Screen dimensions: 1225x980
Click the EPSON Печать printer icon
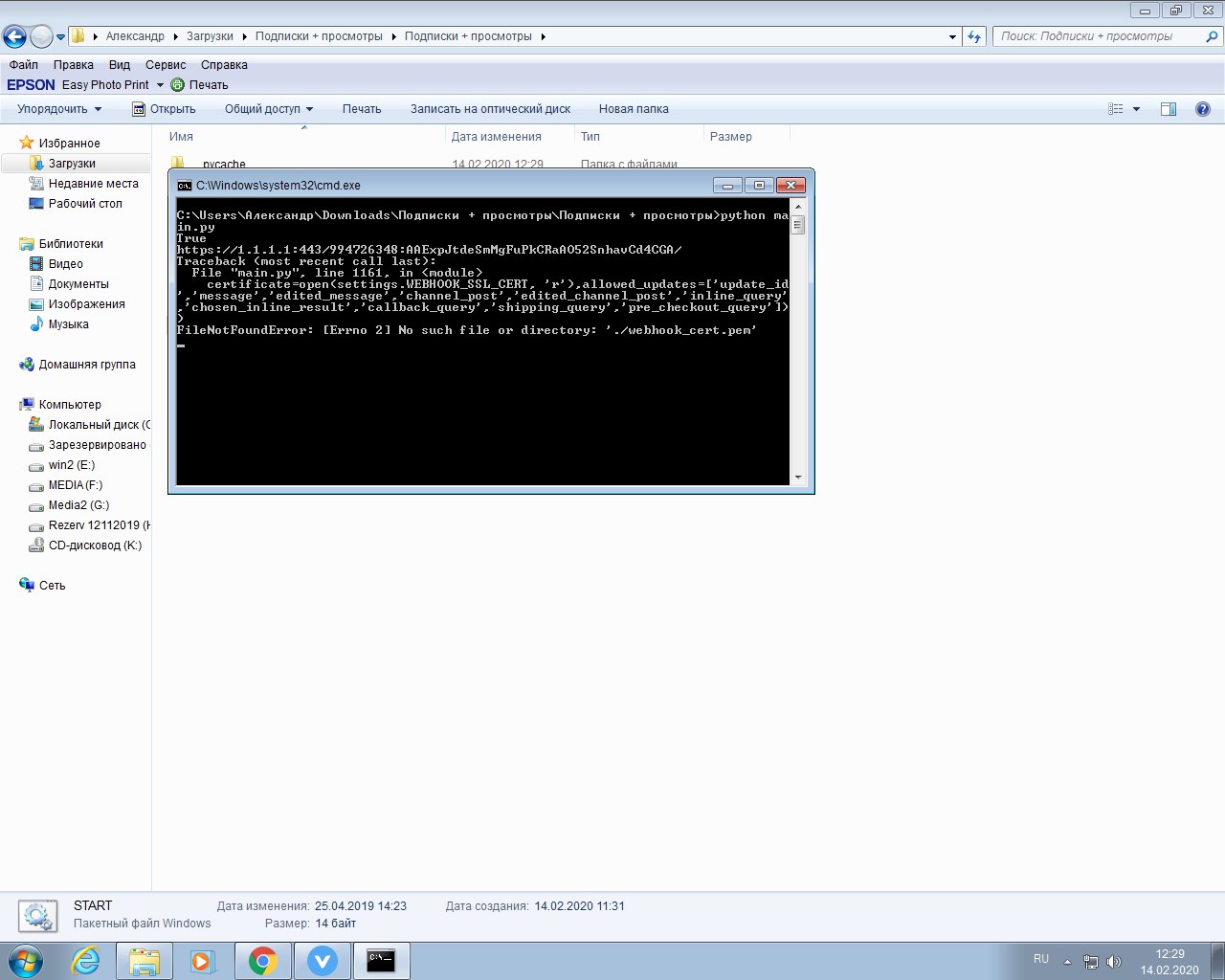(177, 85)
